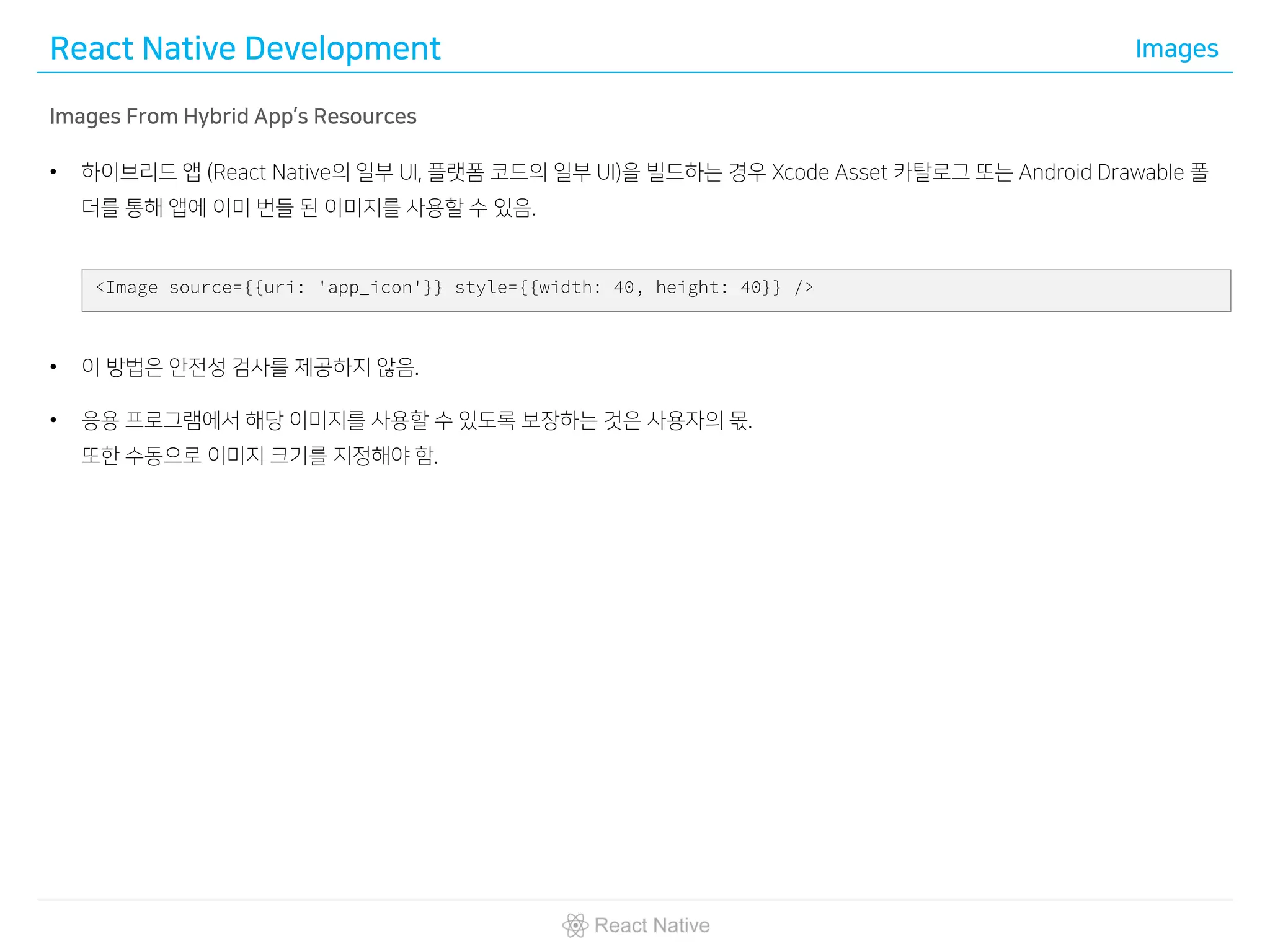
Task: Select the heading Images From Hybrid App's Resources
Action: tap(233, 117)
